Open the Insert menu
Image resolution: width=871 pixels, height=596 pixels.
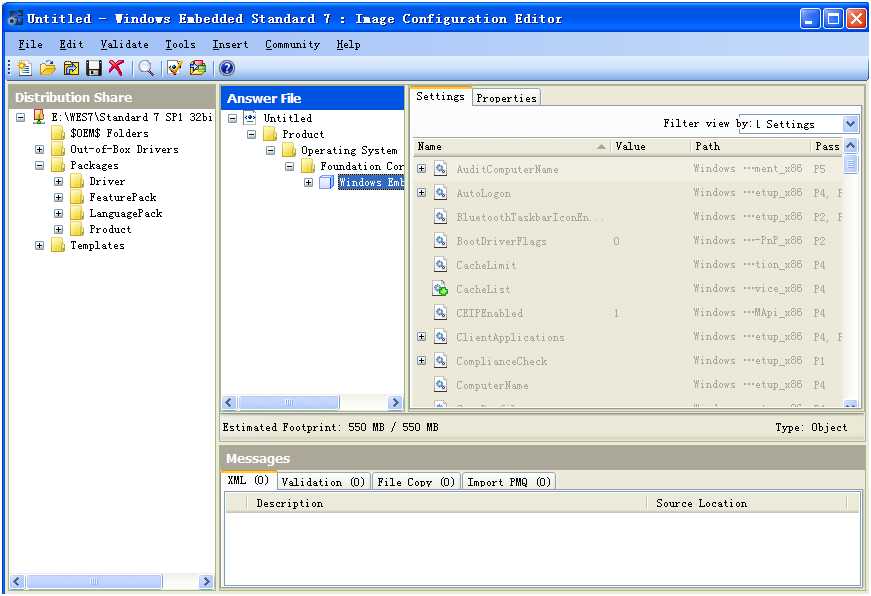(230, 44)
